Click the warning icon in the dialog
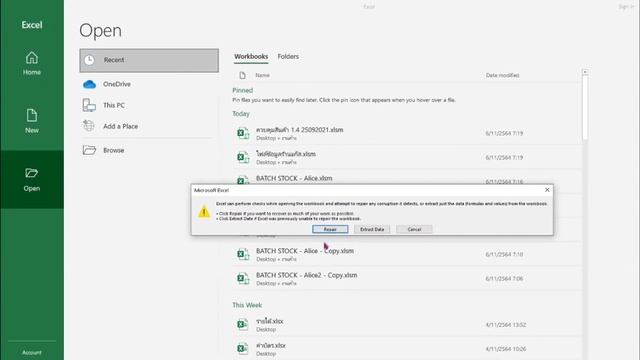Viewport: 640px width, 360px height. [204, 212]
